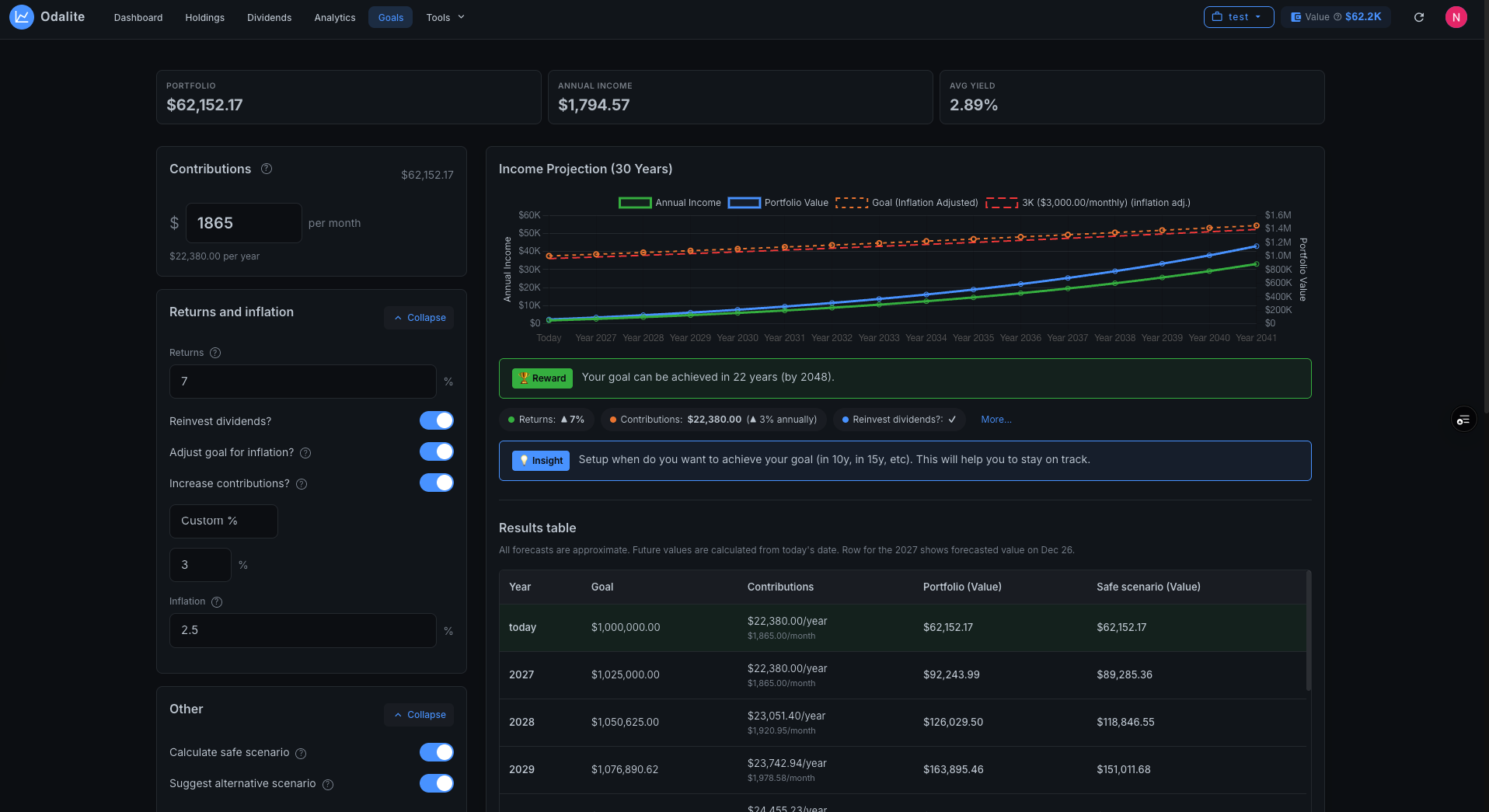Click the refresh icon in top bar
The image size is (1489, 812).
[x=1419, y=17]
